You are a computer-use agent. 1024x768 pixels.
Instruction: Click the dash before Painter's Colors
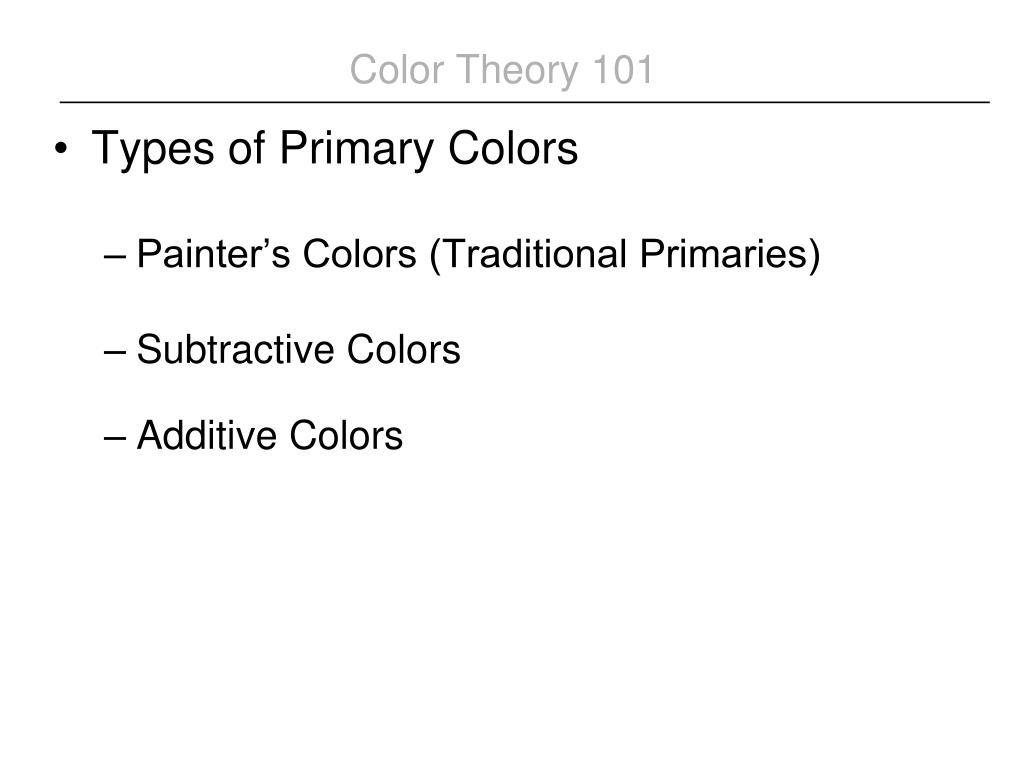pyautogui.click(x=115, y=257)
